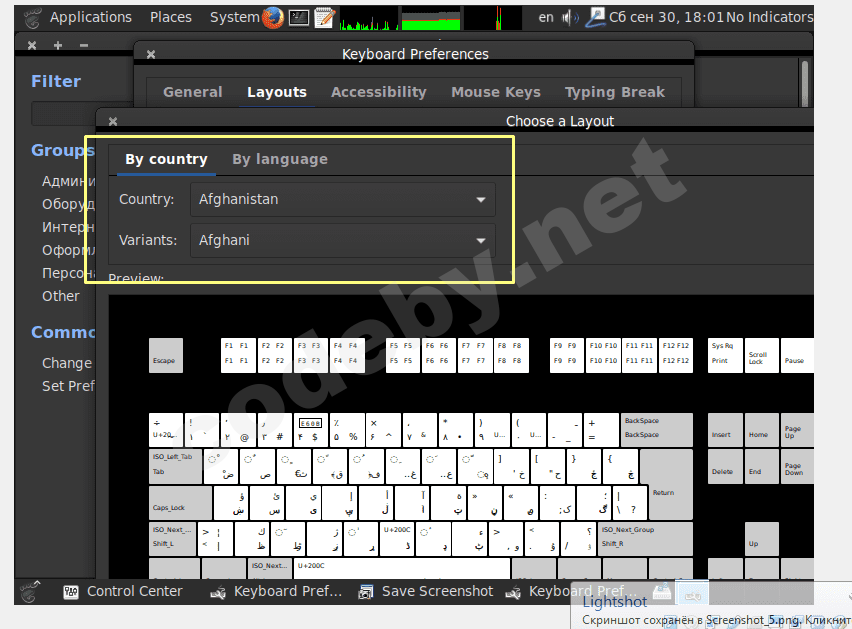This screenshot has height=629, width=852.
Task: Select the Other group in Control Center
Action: [60, 296]
